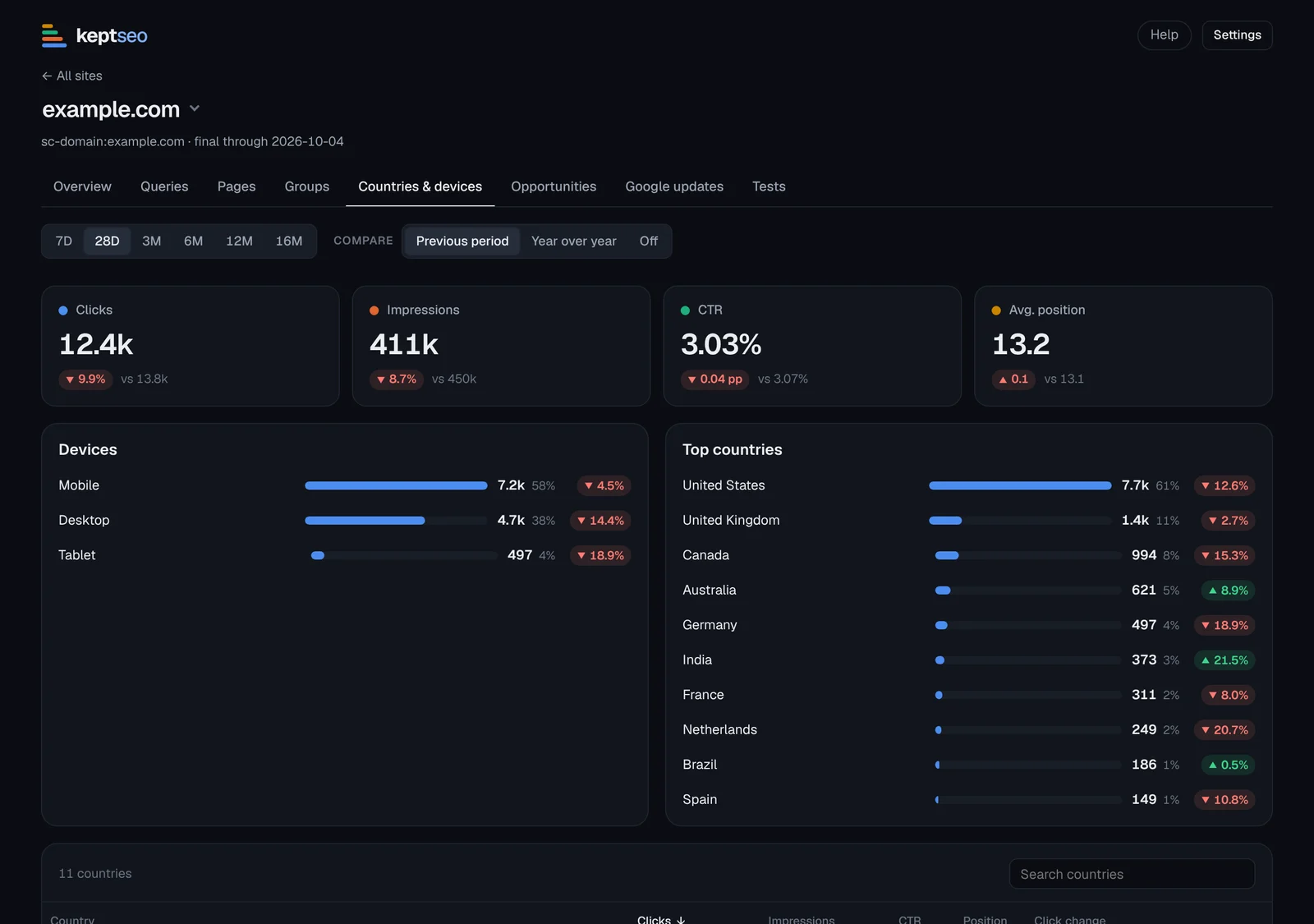Screen dimensions: 1314x924
Task: Click the Avg. position metric card
Action: tap(1123, 346)
